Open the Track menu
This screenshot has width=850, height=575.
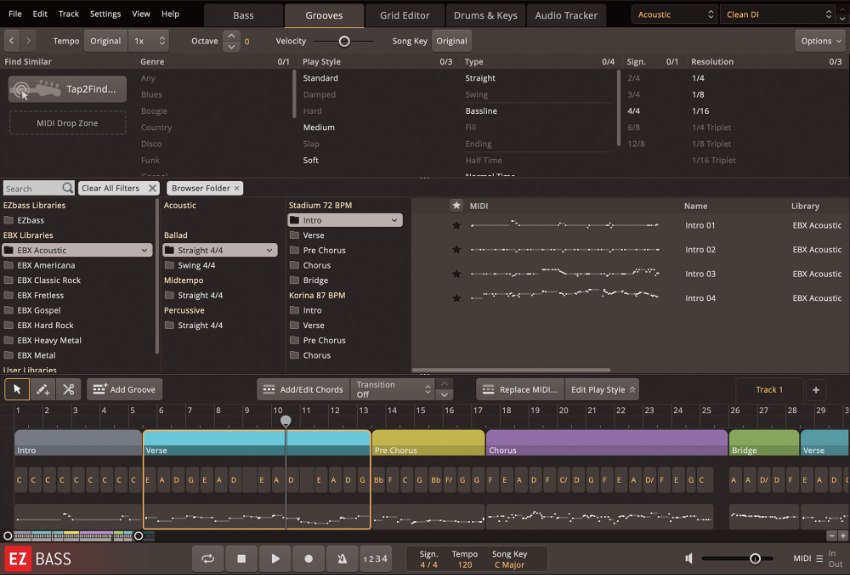point(68,14)
